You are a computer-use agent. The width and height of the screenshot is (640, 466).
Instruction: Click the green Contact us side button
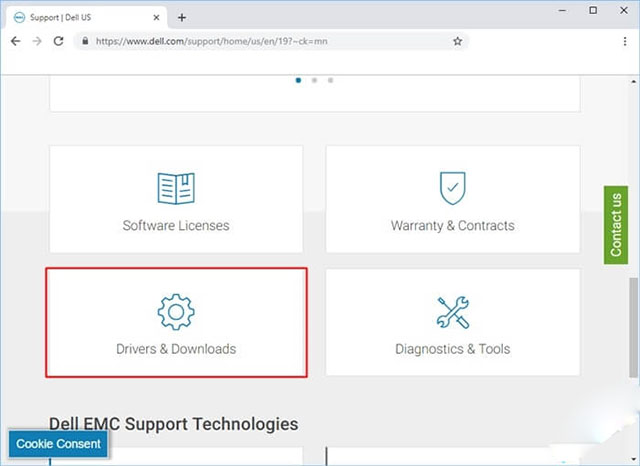616,225
